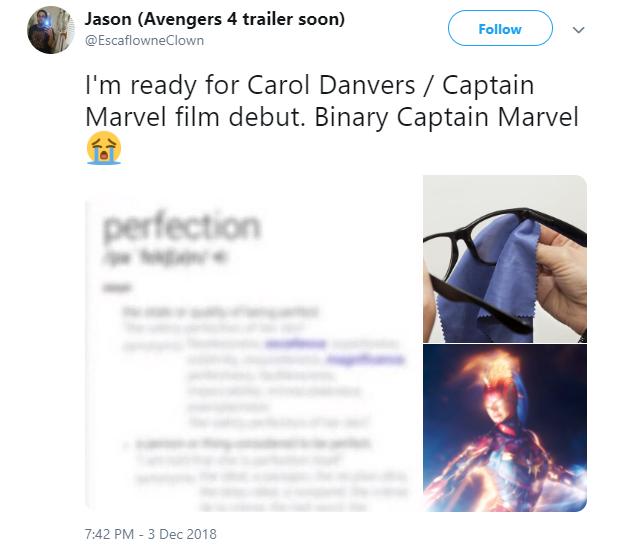
Task: Click the crying face emoji in the tweet
Action: [x=104, y=150]
